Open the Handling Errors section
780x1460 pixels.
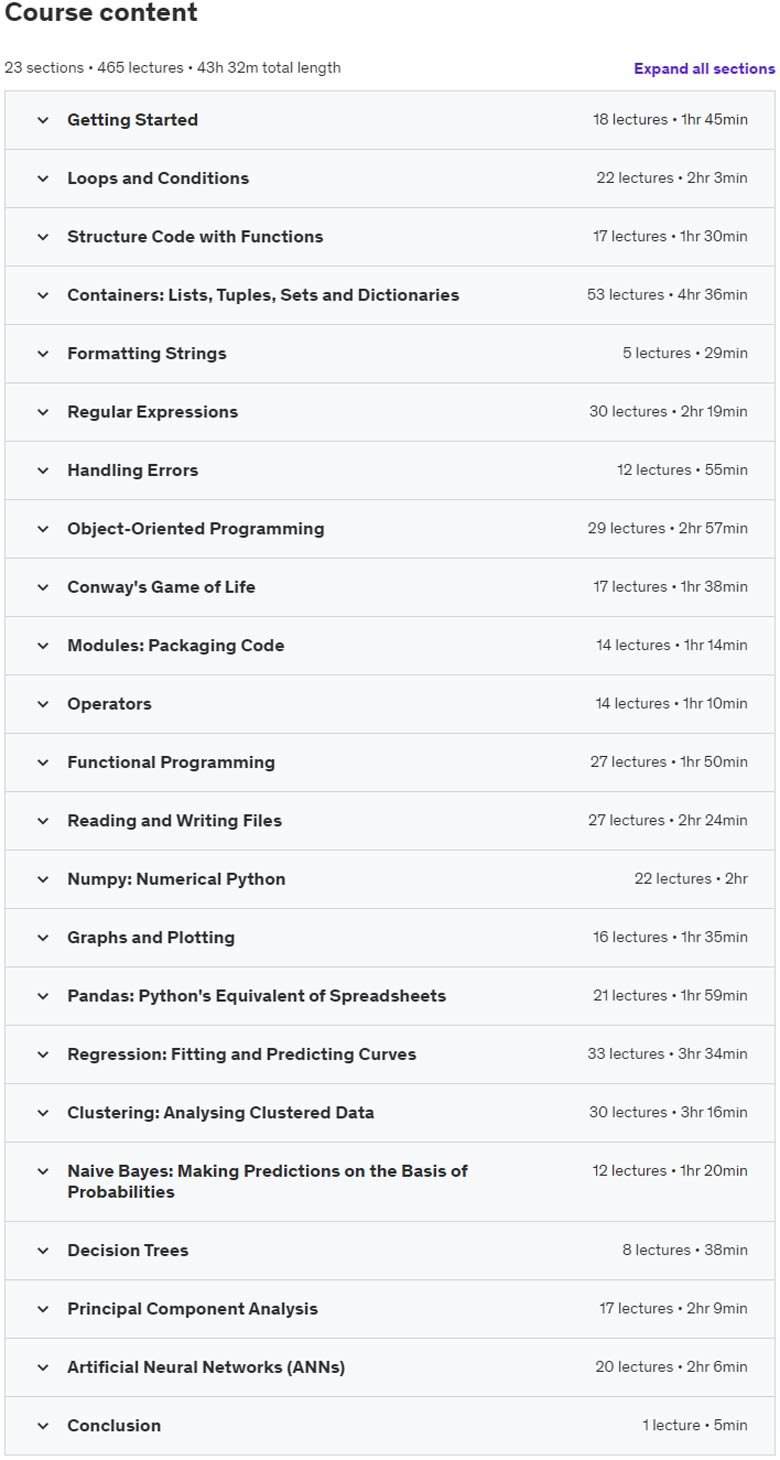[x=390, y=470]
